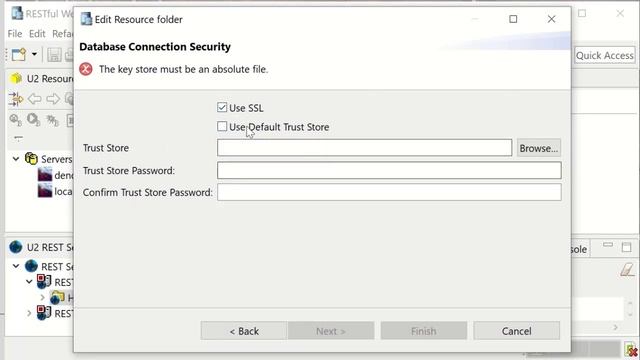This screenshot has width=640, height=360.
Task: Click Quick Access search box
Action: pyautogui.click(x=604, y=56)
